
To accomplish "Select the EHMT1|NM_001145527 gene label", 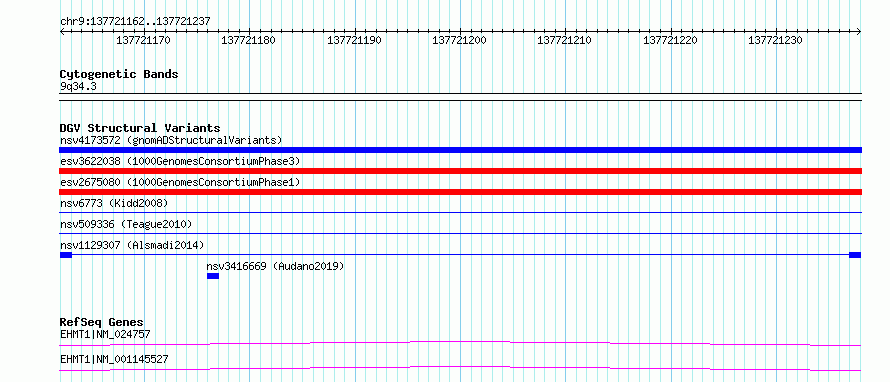I will [x=114, y=359].
